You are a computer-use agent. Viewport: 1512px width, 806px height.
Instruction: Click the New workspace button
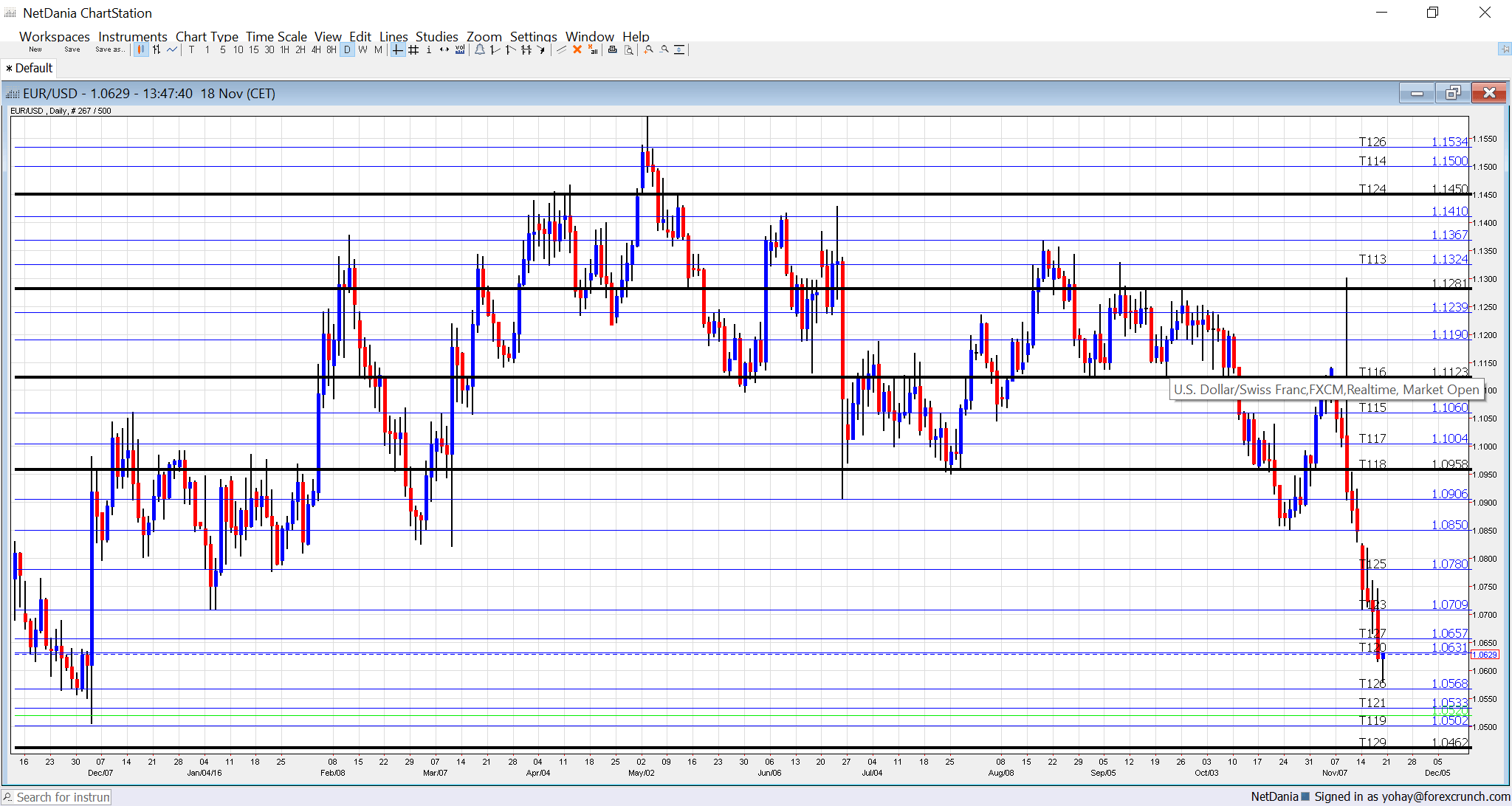tap(35, 49)
